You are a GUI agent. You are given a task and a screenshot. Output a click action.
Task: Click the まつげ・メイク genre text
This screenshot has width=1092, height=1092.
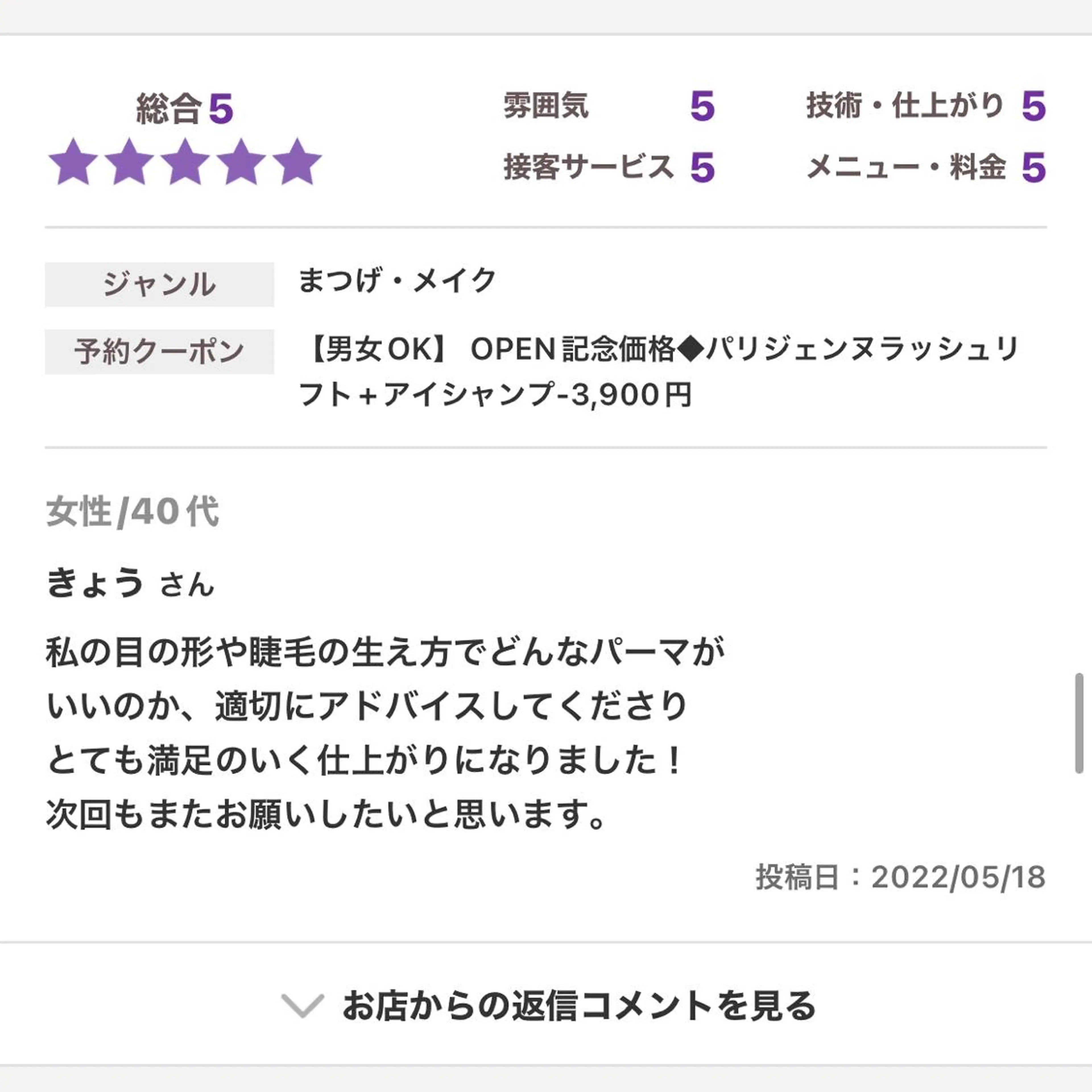(397, 280)
